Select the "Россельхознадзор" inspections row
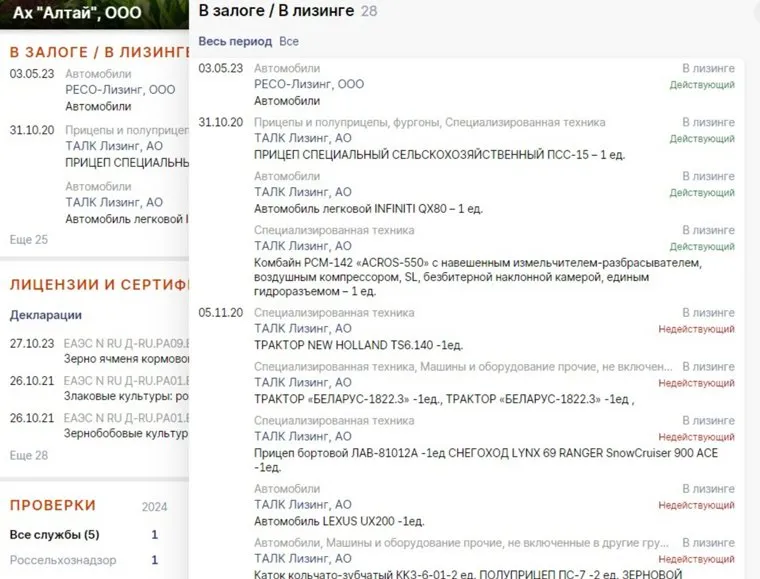Viewport: 760px width, 579px height. [x=62, y=561]
